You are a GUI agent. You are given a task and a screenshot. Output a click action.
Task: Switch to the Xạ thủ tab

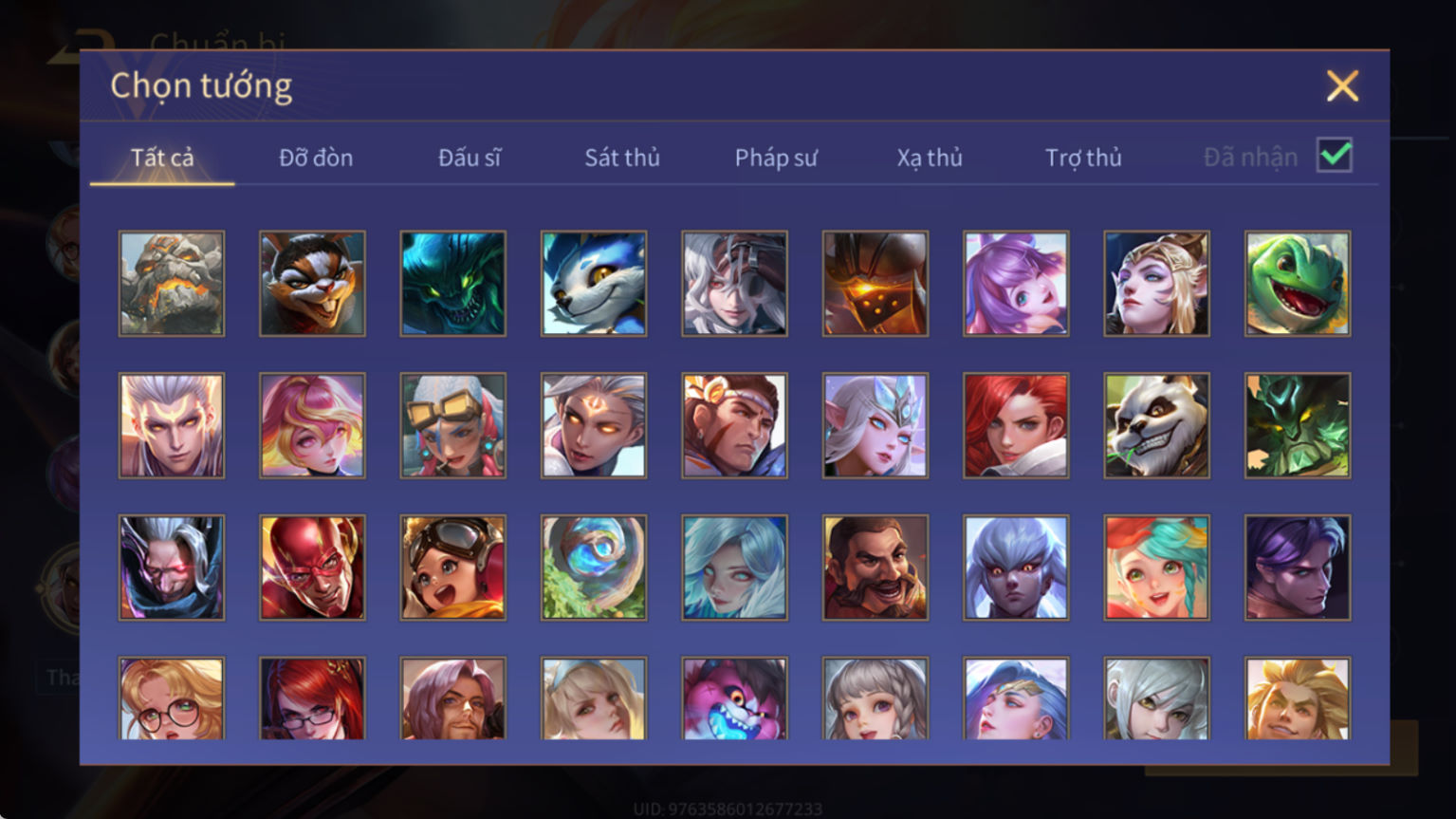[930, 158]
